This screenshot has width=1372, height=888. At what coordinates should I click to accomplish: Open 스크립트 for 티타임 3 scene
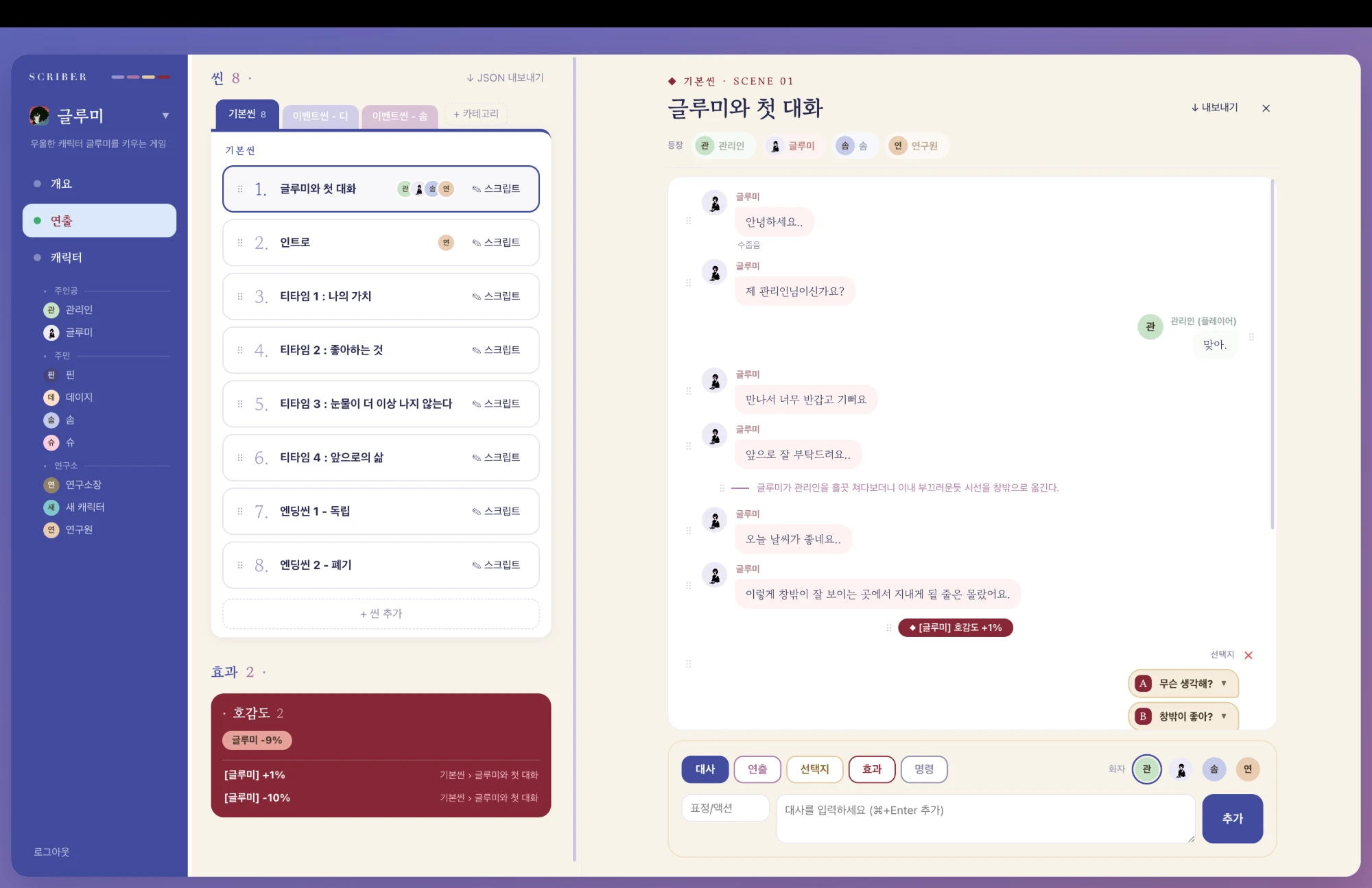click(x=496, y=404)
